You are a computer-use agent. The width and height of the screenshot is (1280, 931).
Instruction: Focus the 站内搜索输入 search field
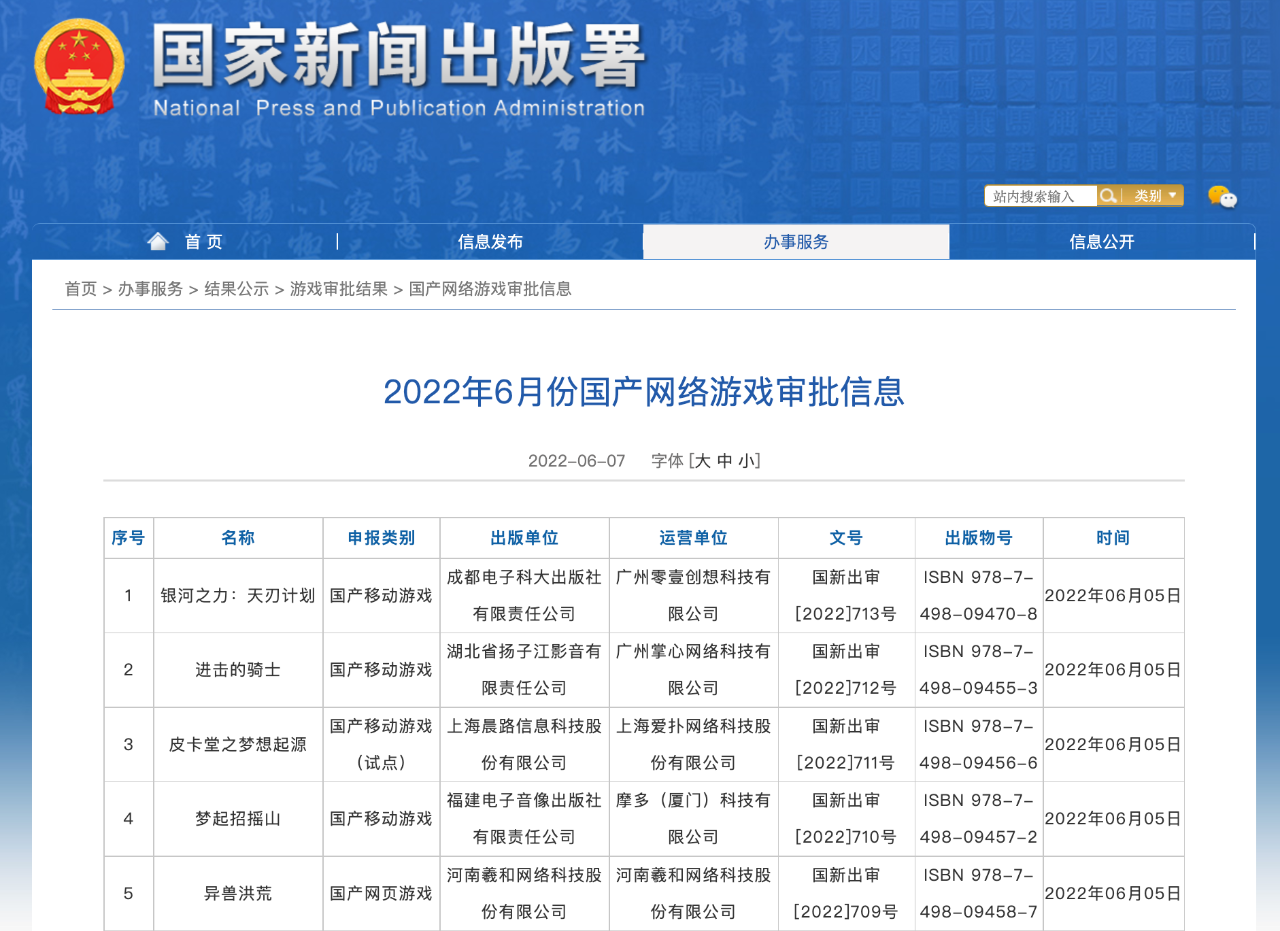[x=1040, y=196]
